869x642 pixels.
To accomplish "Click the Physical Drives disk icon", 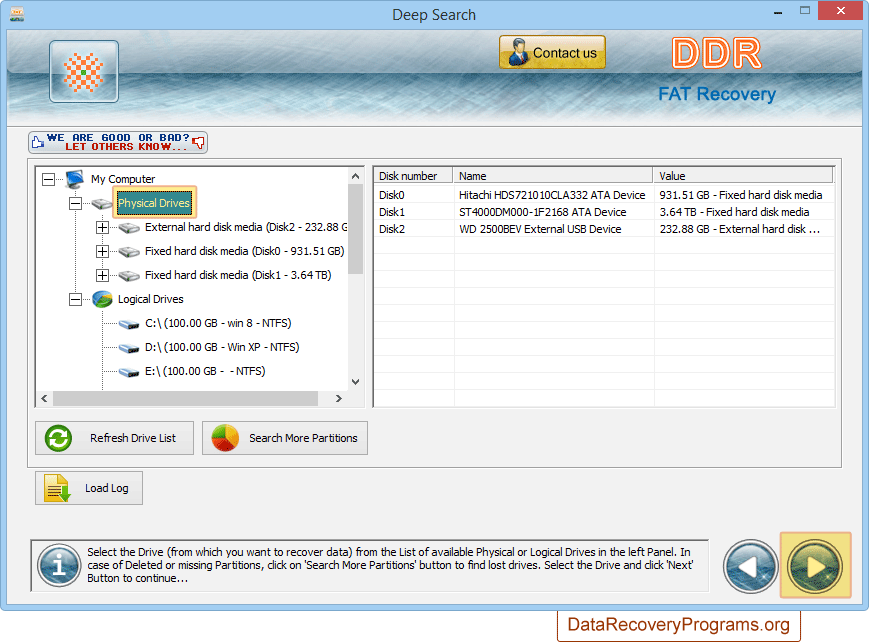I will coord(102,204).
